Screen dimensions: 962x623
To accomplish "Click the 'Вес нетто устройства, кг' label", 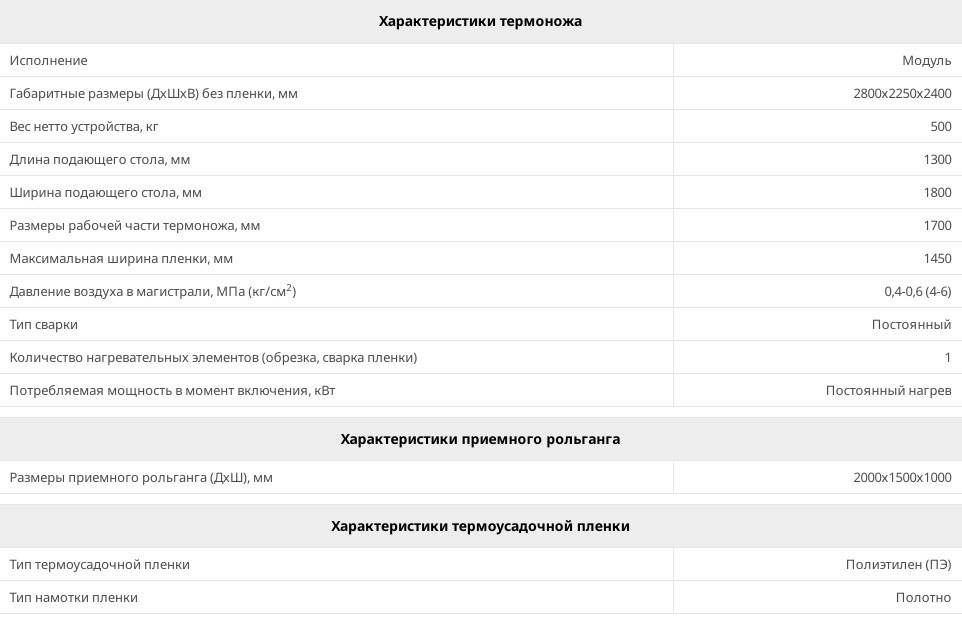I will pyautogui.click(x=84, y=127).
